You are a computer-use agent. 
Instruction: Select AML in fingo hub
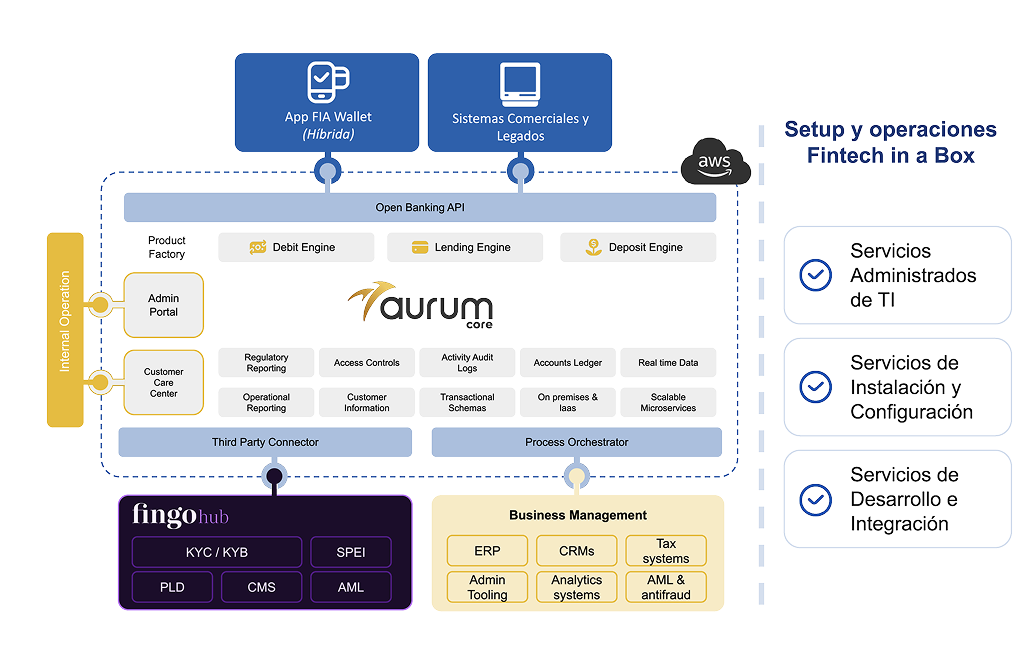click(351, 587)
